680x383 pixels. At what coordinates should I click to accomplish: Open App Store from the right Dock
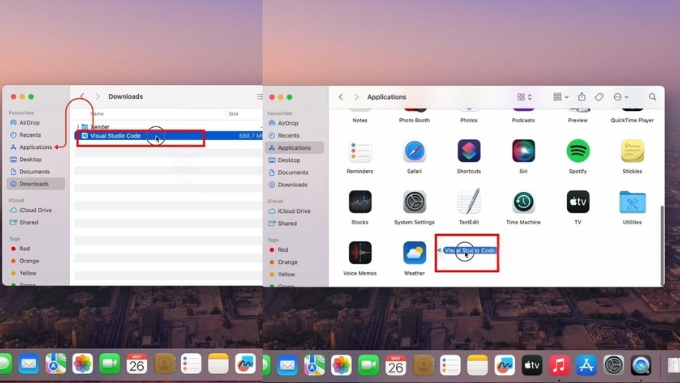pyautogui.click(x=586, y=365)
